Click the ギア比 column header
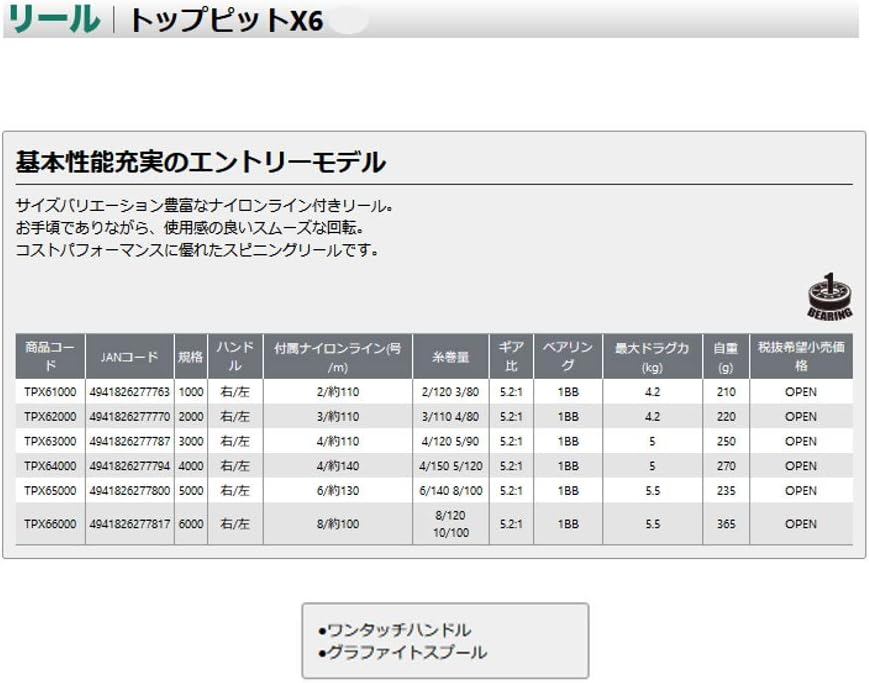 510,356
